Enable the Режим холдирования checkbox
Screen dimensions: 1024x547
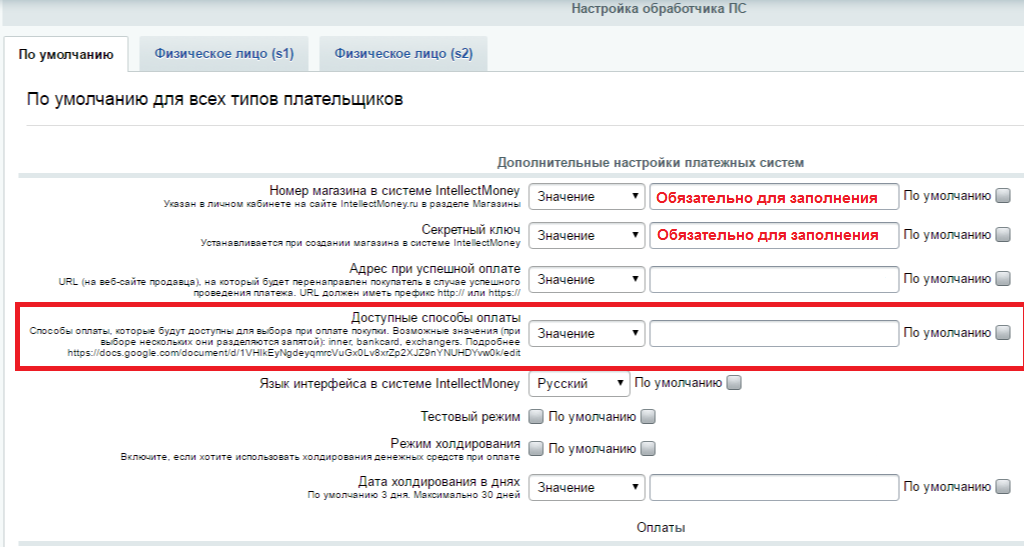point(536,449)
